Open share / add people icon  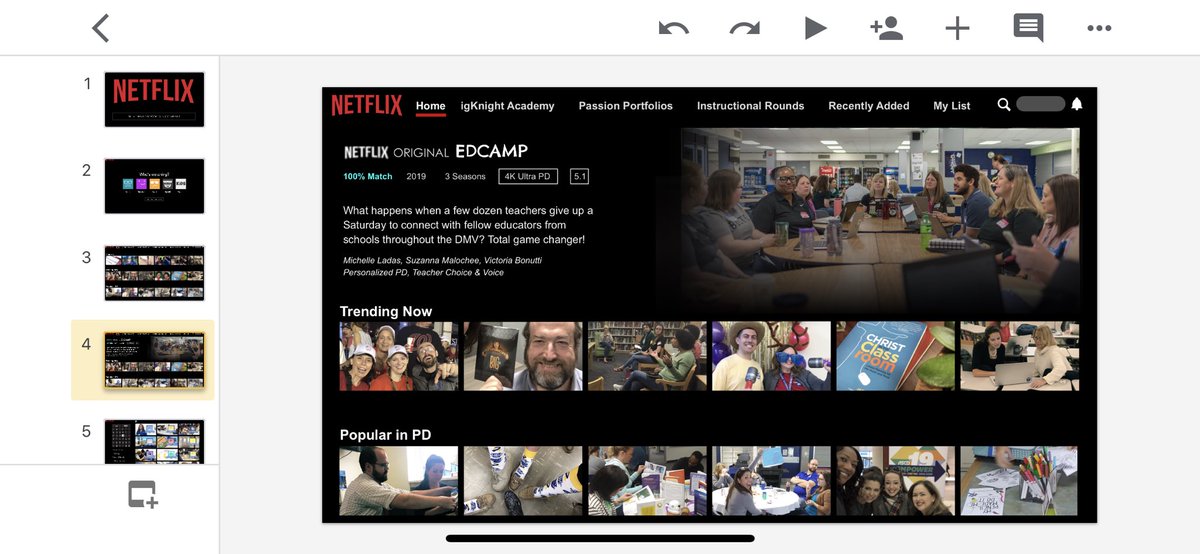tap(886, 28)
